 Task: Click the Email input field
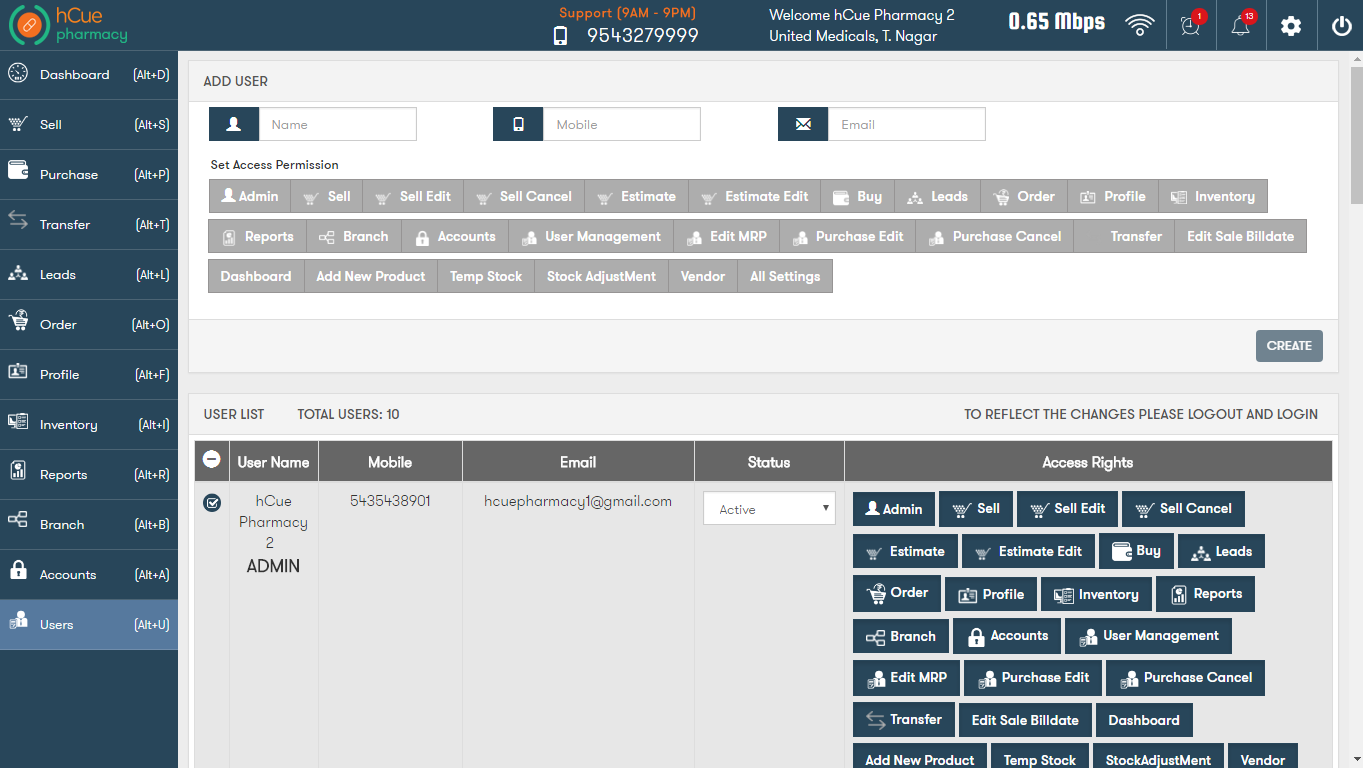click(907, 124)
